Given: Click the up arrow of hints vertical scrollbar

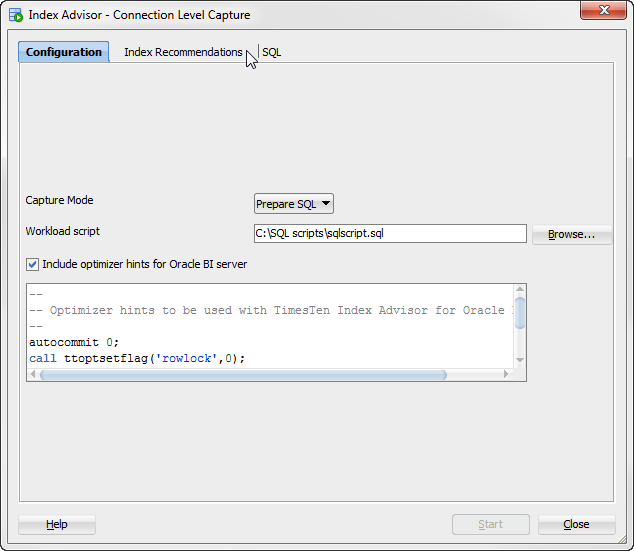Looking at the screenshot, I should tap(520, 289).
